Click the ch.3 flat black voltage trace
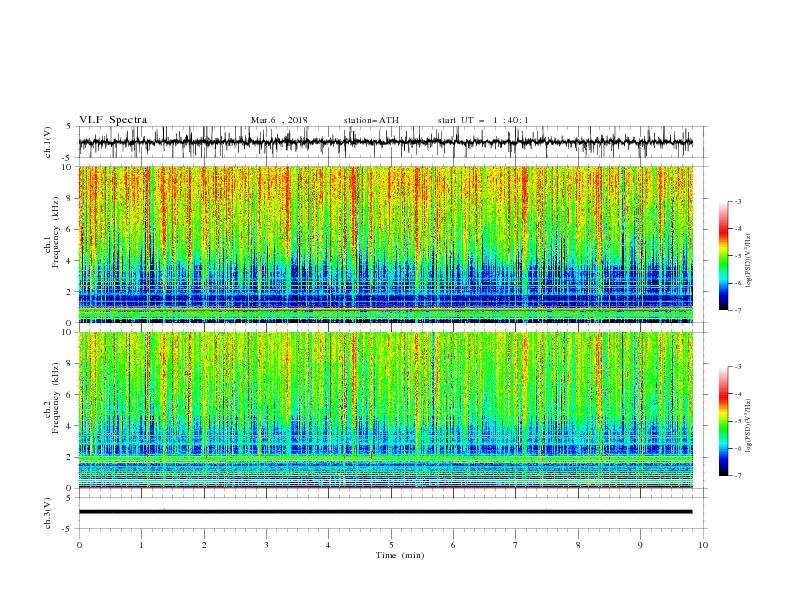Viewport: 792px width, 612px height. click(x=385, y=512)
